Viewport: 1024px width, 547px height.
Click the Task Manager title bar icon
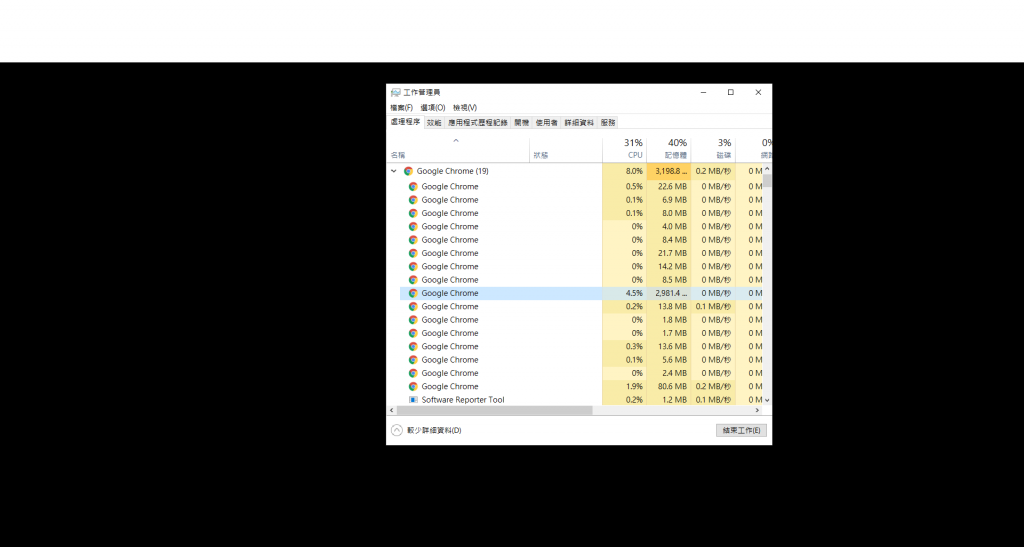tap(396, 93)
